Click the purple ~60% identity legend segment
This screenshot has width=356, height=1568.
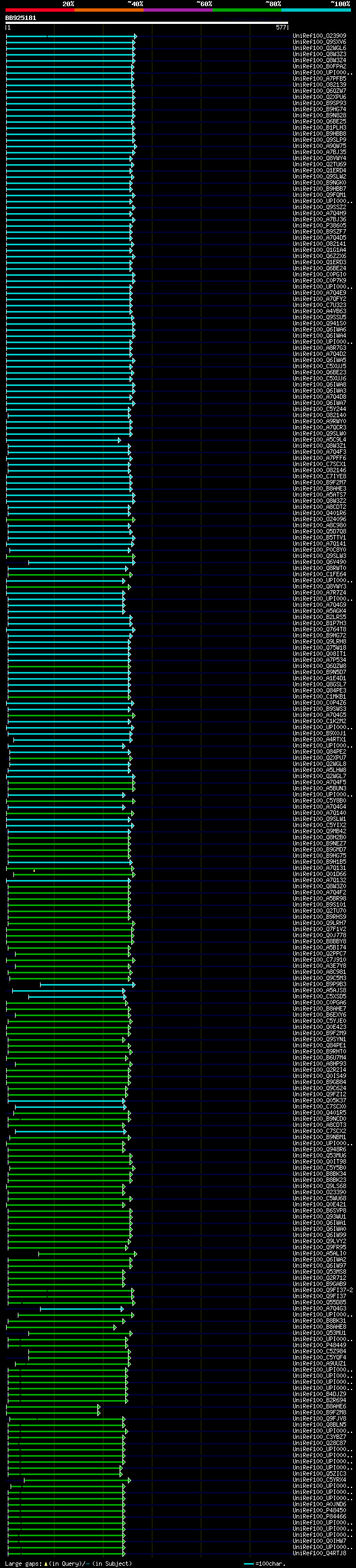tap(179, 10)
